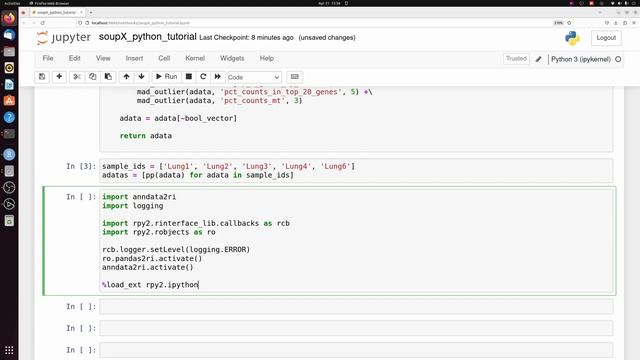Open the Kernel menu

(195, 58)
